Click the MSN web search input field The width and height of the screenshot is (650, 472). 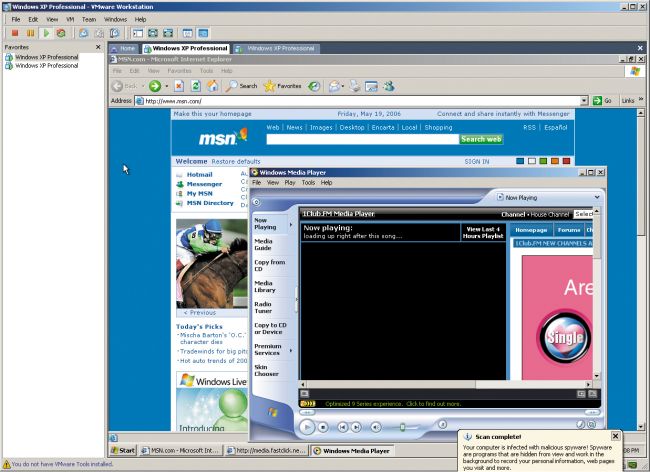[x=361, y=140]
